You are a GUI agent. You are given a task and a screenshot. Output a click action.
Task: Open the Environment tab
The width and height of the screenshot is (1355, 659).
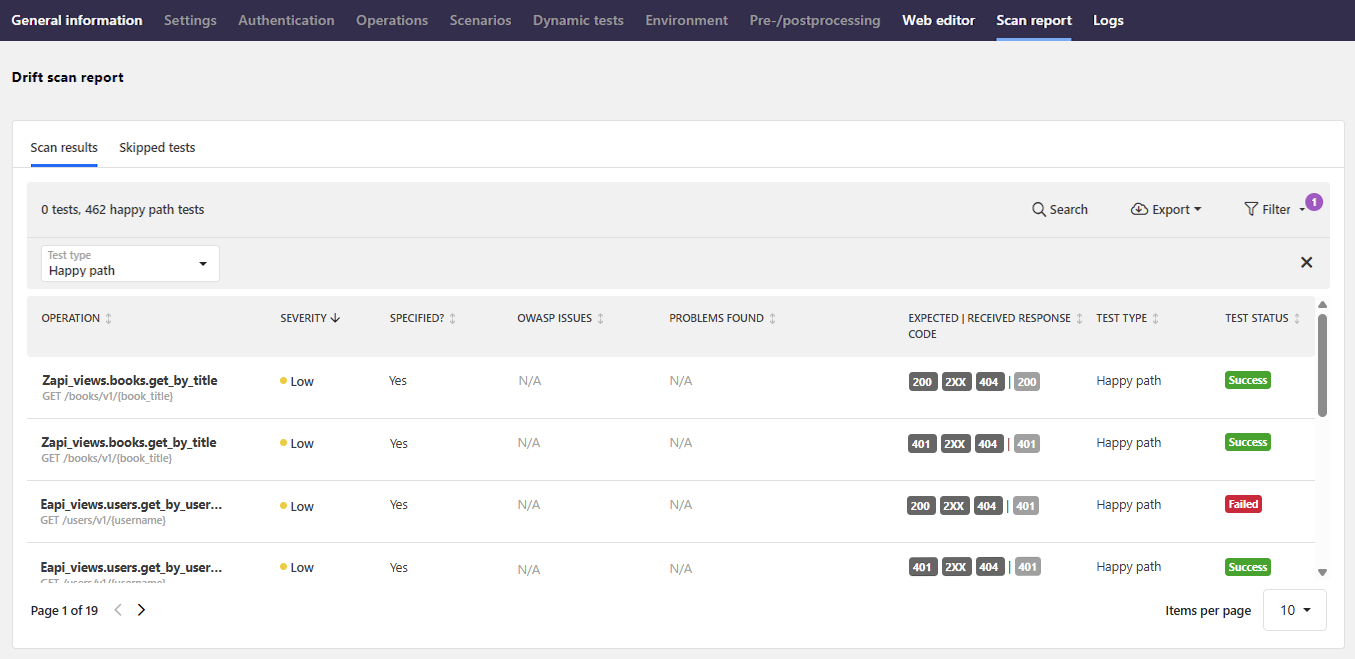pyautogui.click(x=687, y=20)
